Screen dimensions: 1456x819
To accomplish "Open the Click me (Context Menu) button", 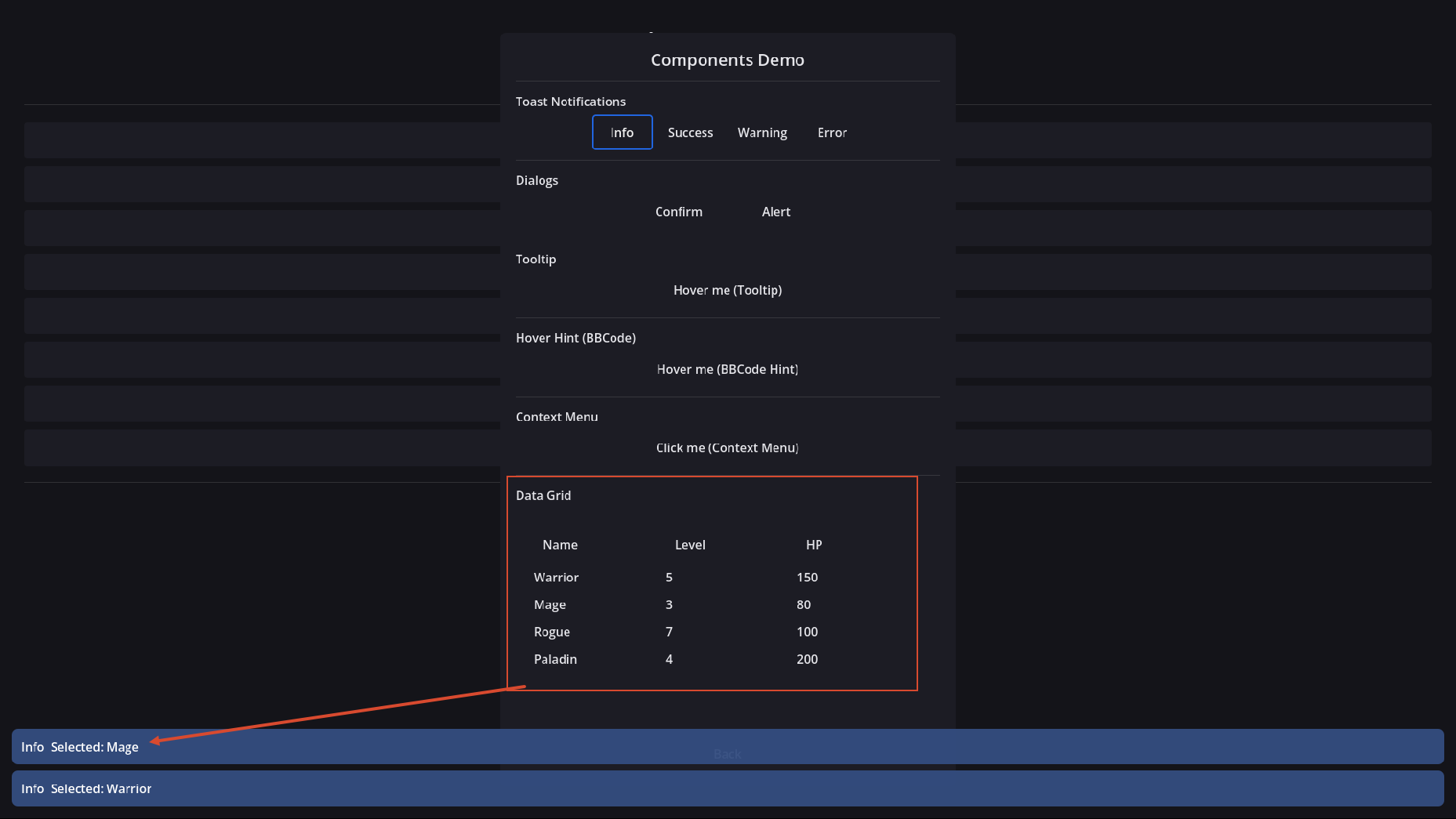I will tap(728, 448).
